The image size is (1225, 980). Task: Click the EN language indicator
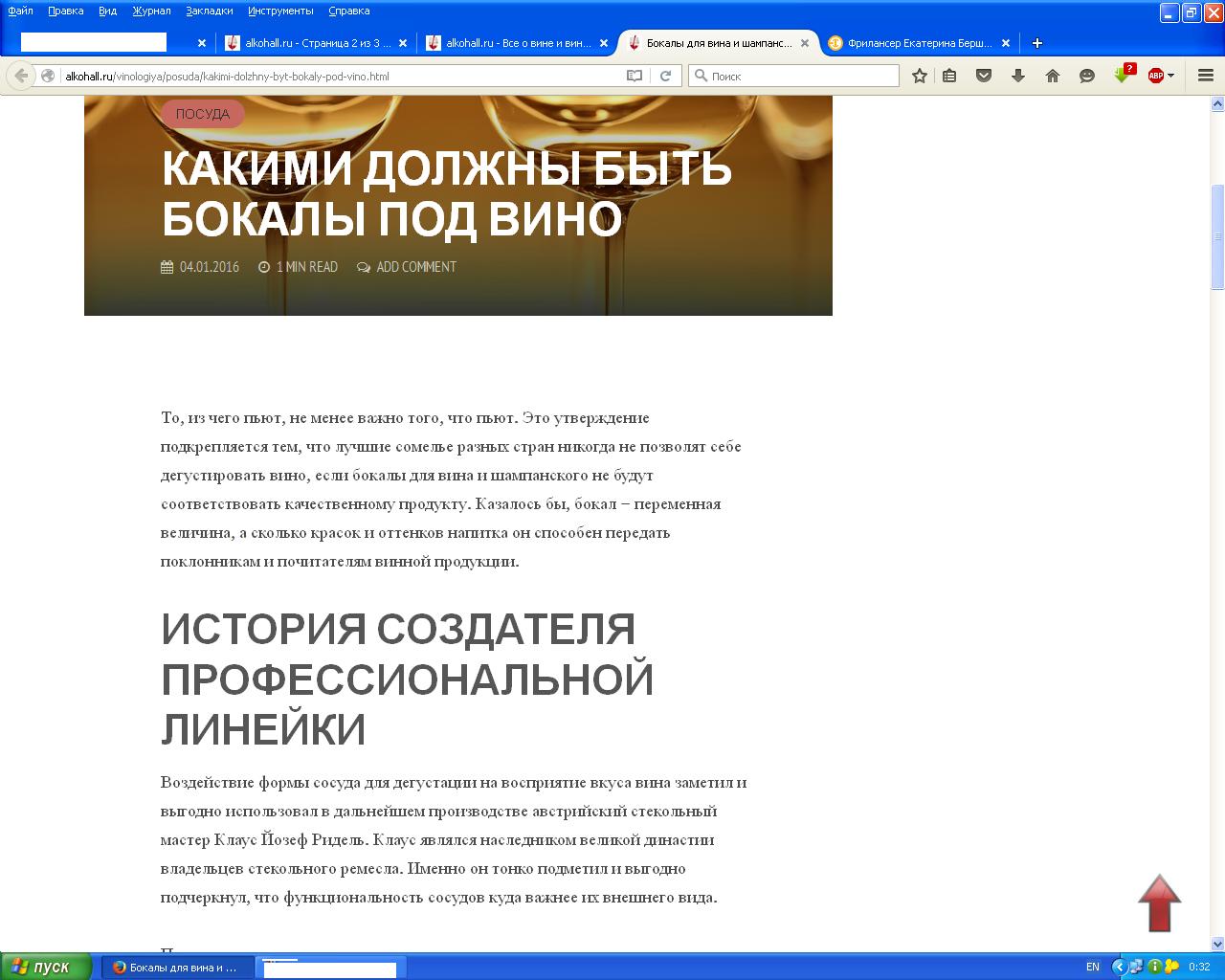click(x=1093, y=967)
